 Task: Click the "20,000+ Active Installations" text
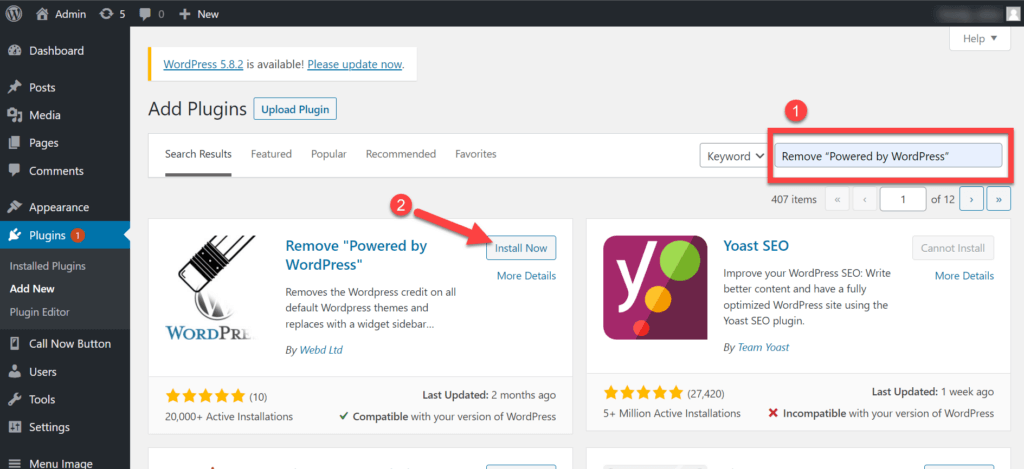229,416
